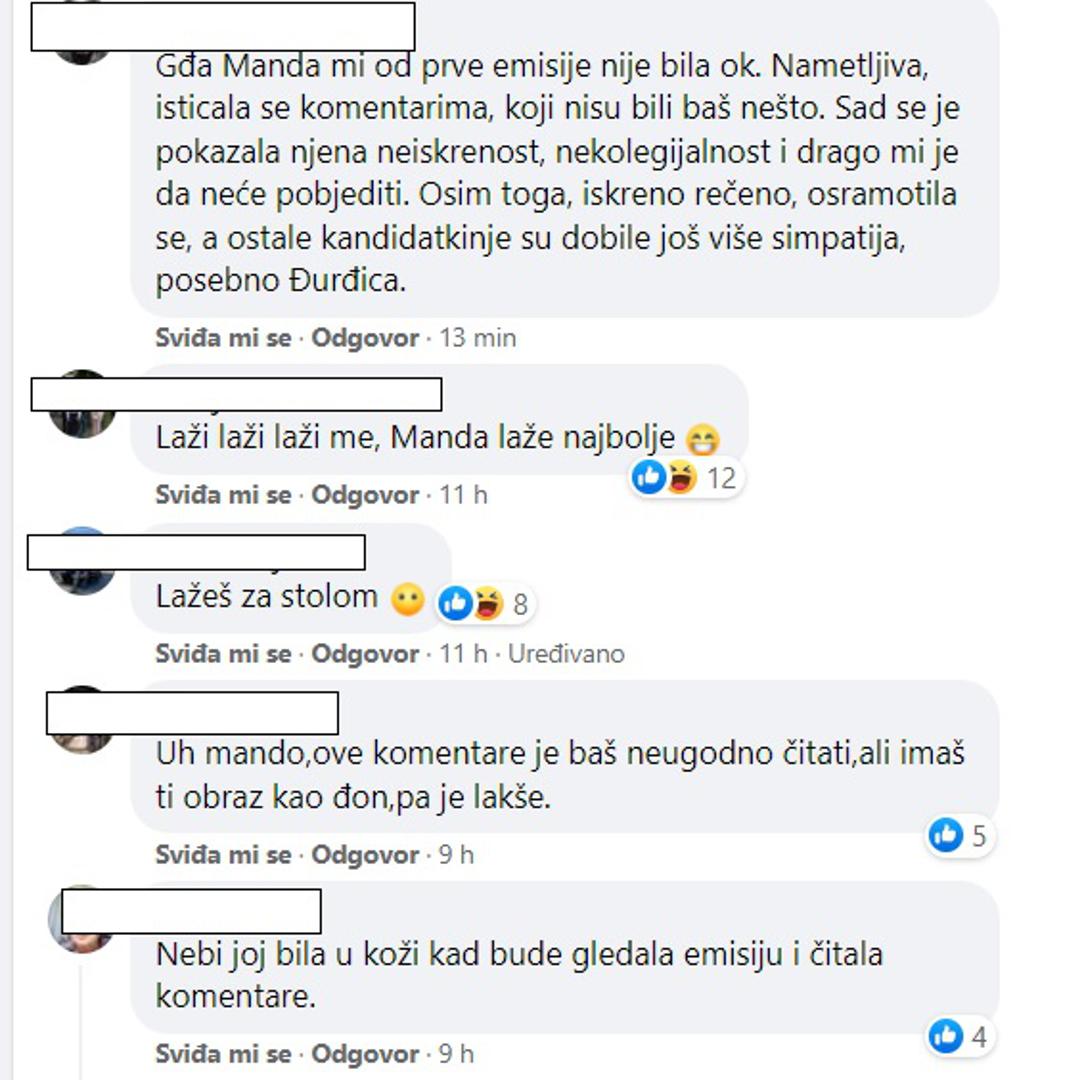Viewport: 1084px width, 1080px height.
Task: Like the 'Uh mando' comment
Action: 223,855
